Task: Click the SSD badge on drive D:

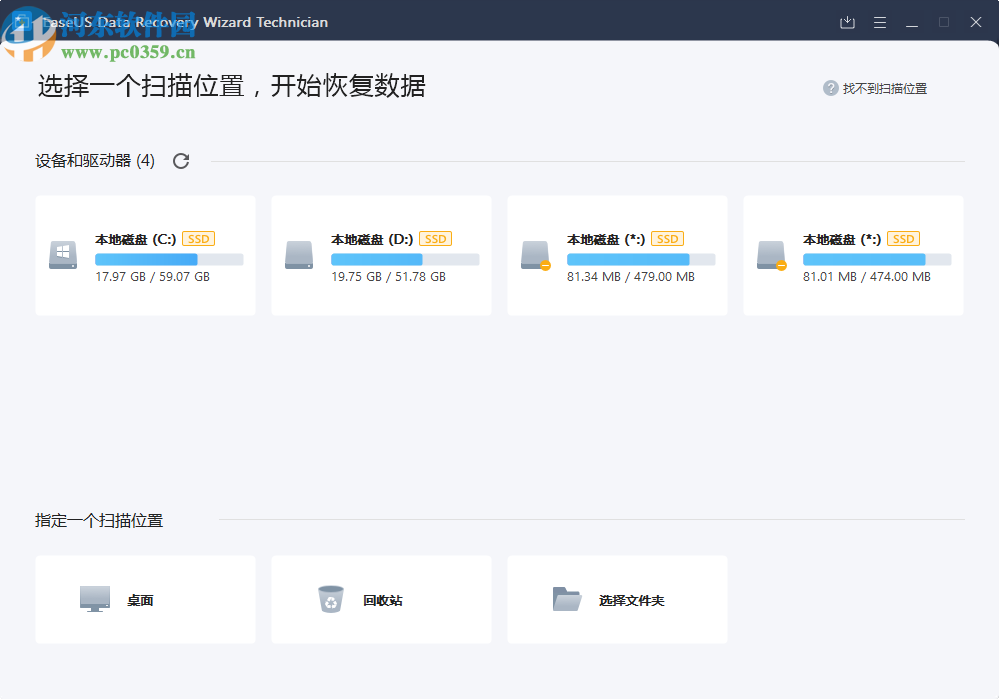Action: coord(435,239)
